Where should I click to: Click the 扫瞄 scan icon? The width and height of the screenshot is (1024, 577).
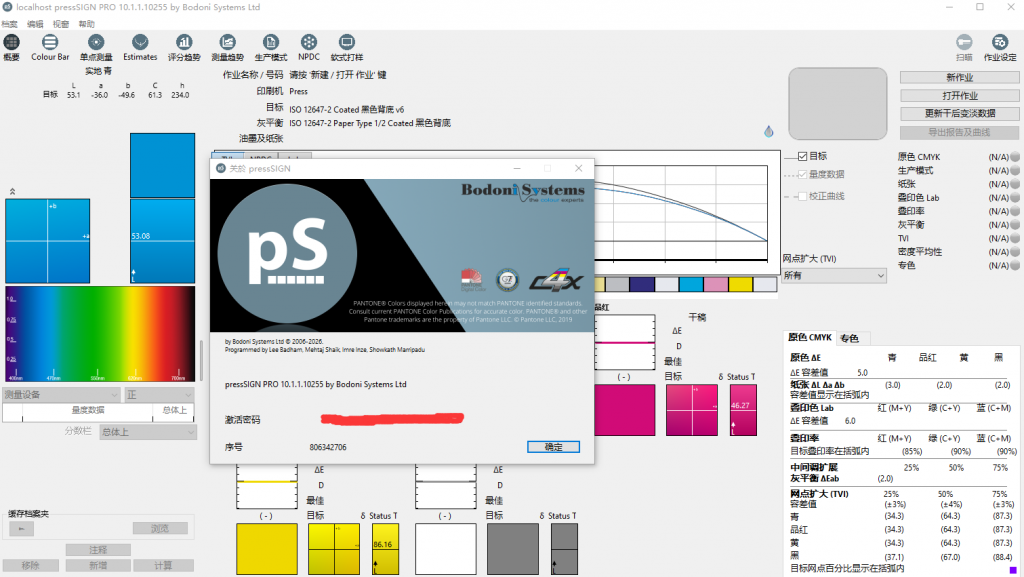(964, 43)
